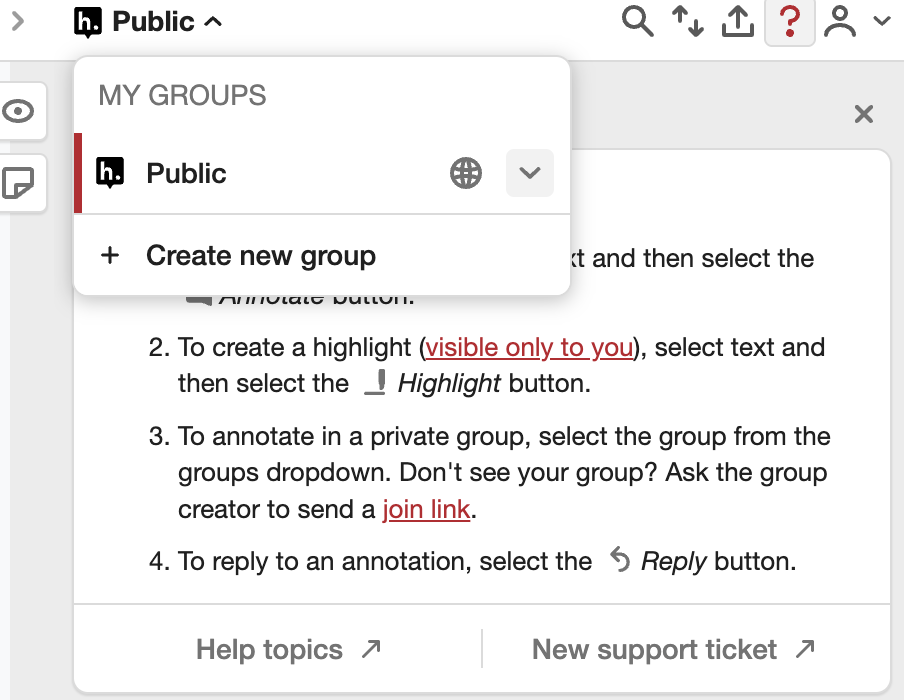Open the share annotations icon
The height and width of the screenshot is (700, 904).
tap(738, 21)
